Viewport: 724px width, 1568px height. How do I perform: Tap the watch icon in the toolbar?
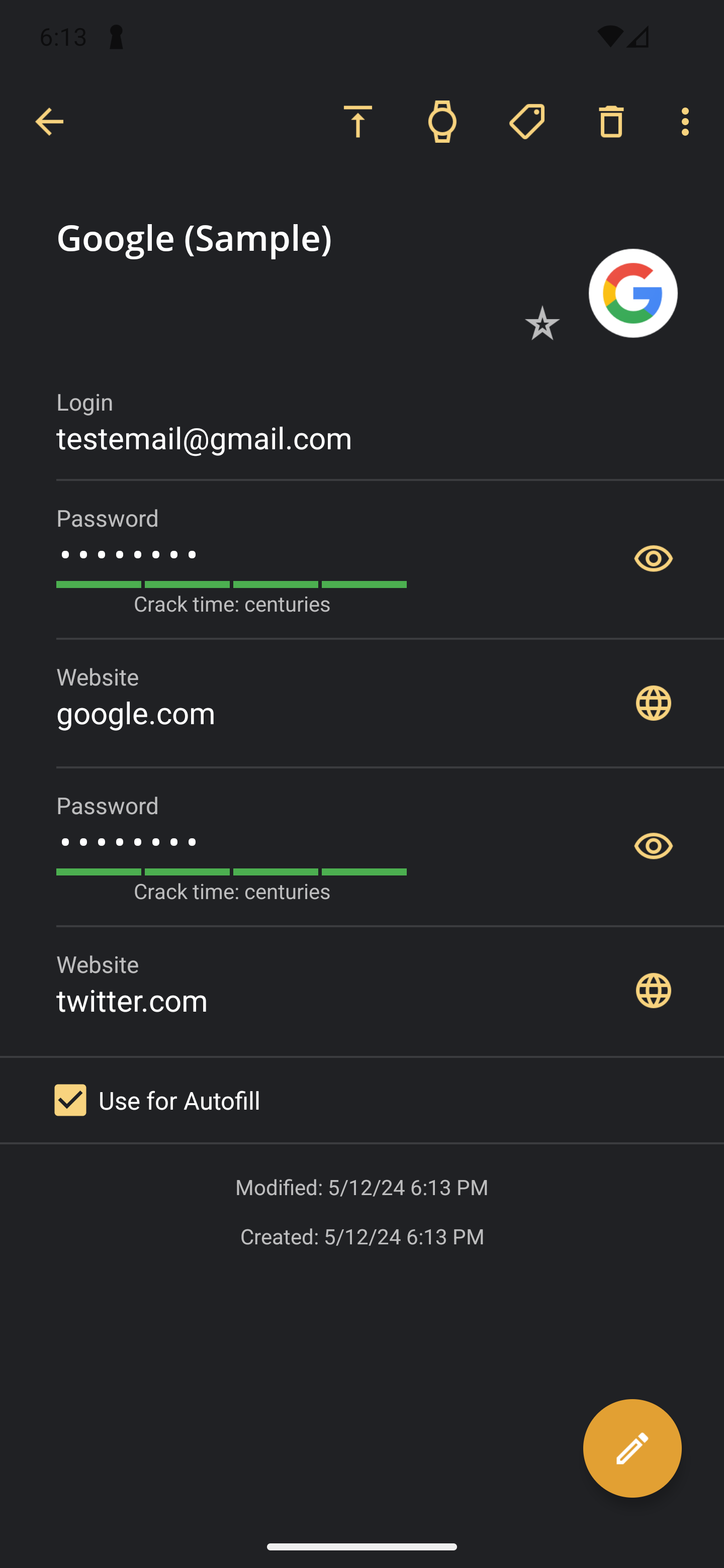[x=442, y=122]
